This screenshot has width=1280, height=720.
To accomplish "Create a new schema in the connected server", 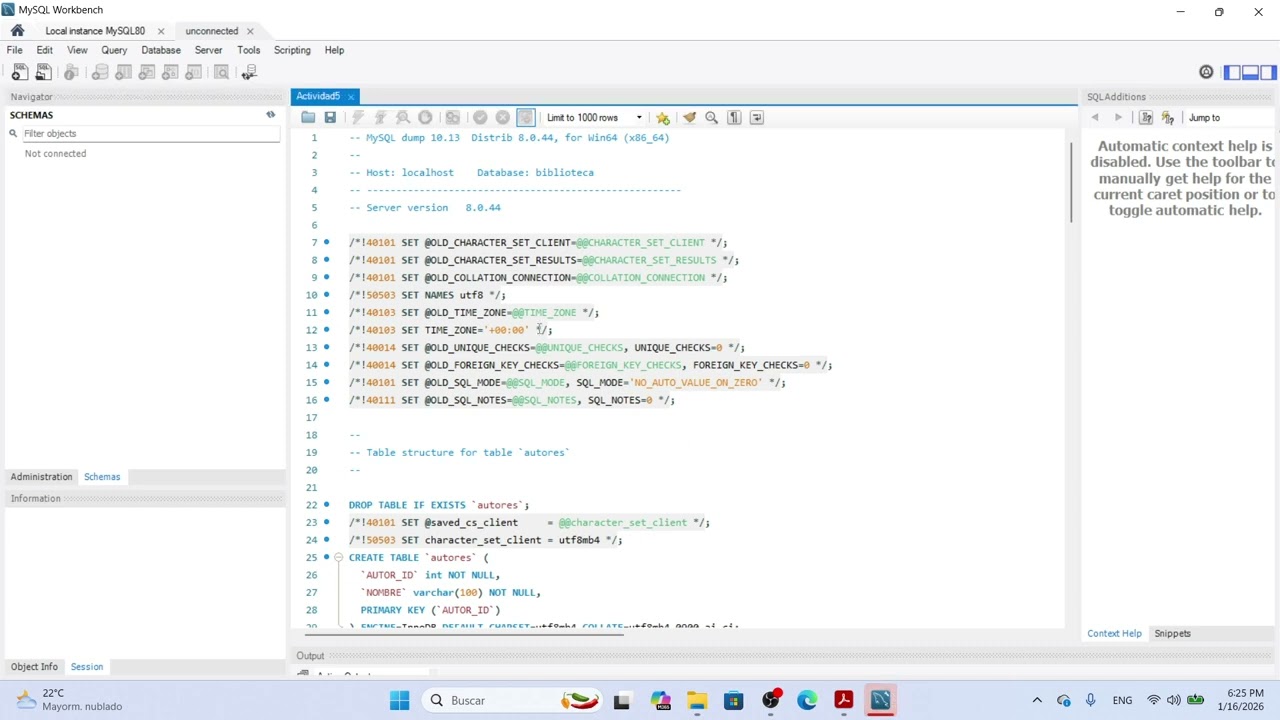I will pyautogui.click(x=100, y=72).
